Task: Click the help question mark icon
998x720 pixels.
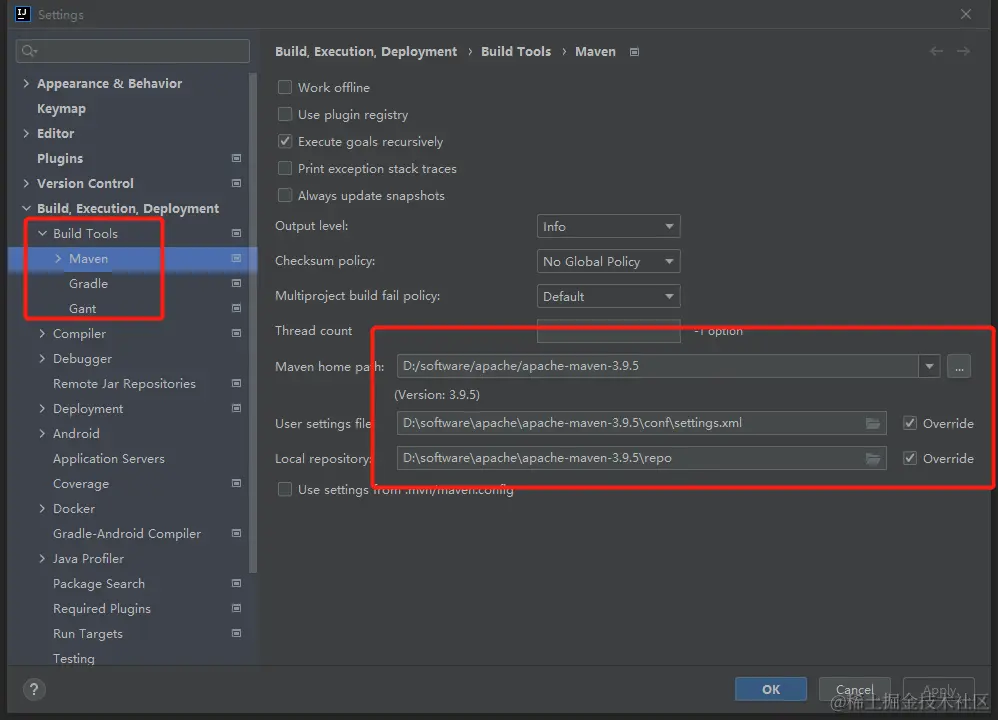Action: pyautogui.click(x=34, y=689)
